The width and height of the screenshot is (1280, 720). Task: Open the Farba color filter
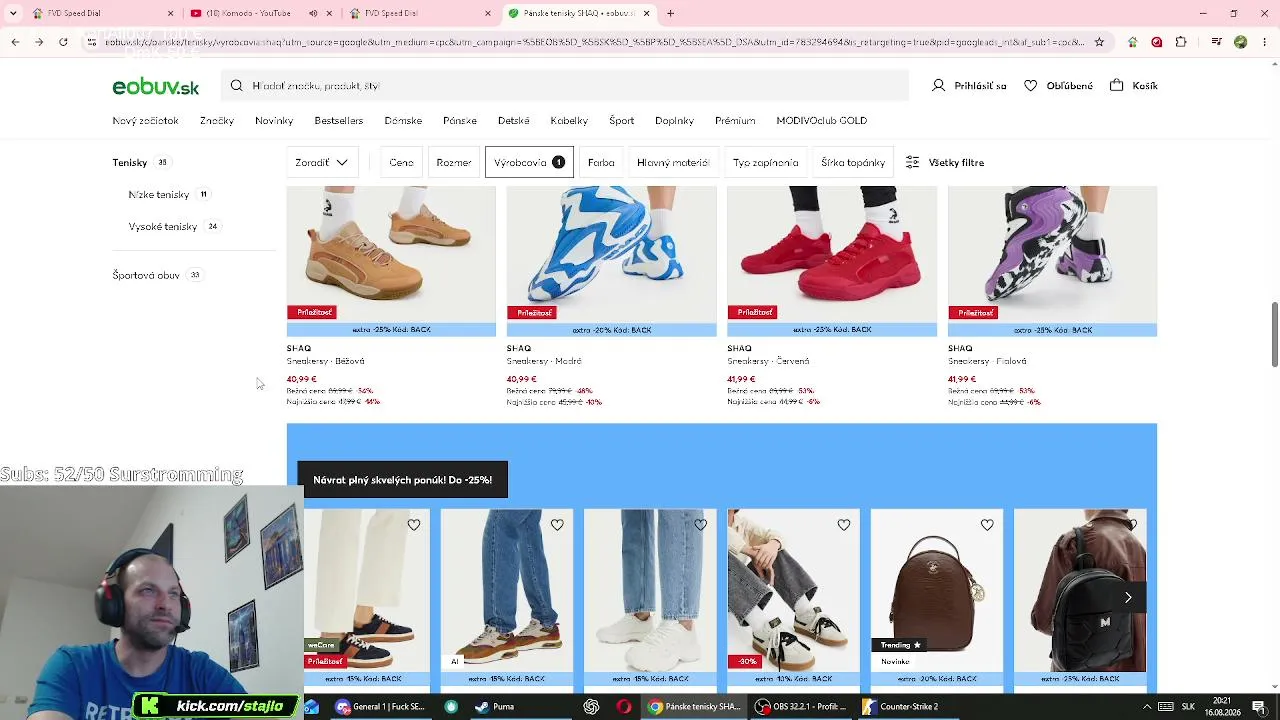click(x=601, y=162)
